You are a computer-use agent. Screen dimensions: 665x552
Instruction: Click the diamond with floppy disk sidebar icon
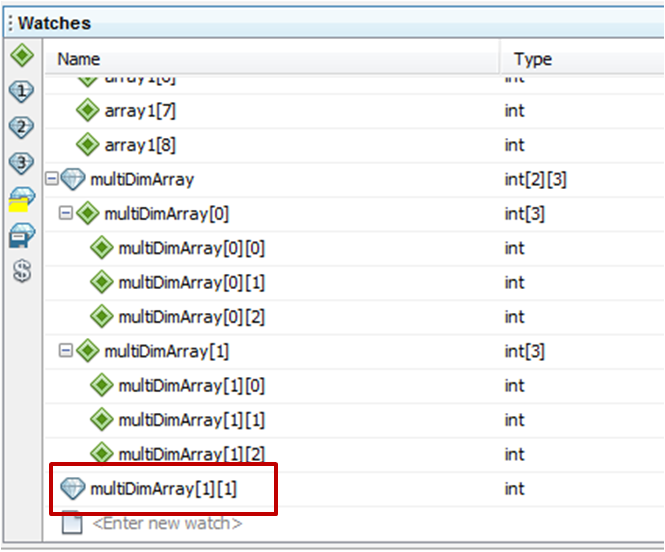coord(21,234)
